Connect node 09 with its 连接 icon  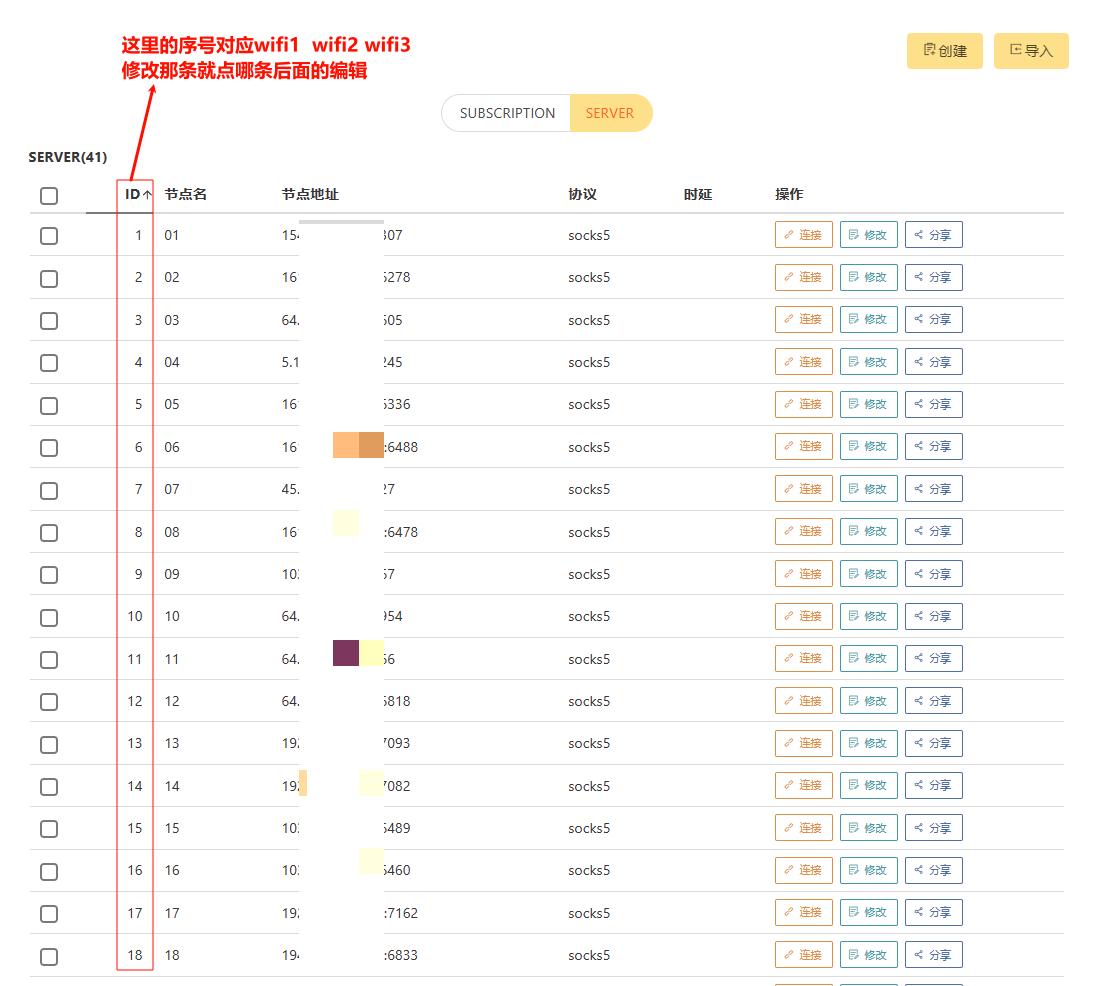coord(803,573)
